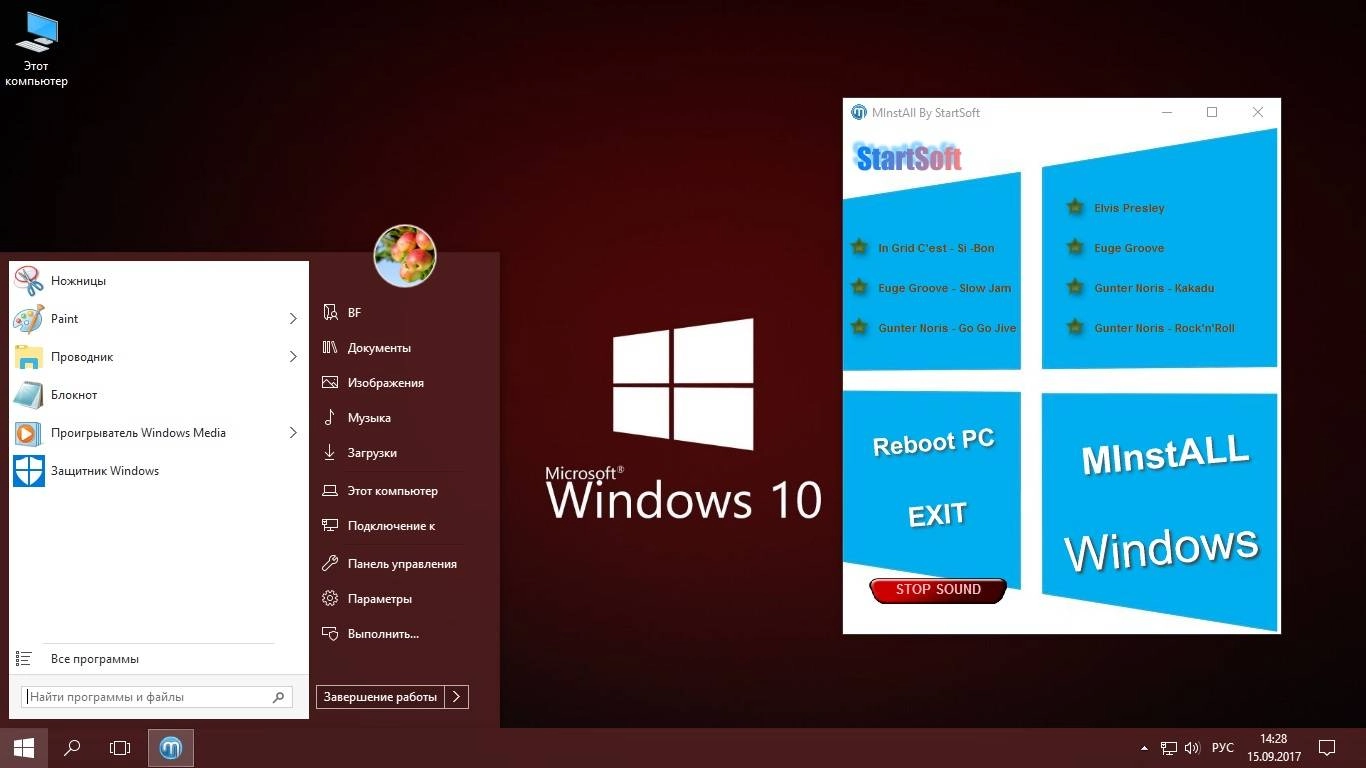Open taskbar search magnifier icon
The width and height of the screenshot is (1366, 768).
point(72,747)
